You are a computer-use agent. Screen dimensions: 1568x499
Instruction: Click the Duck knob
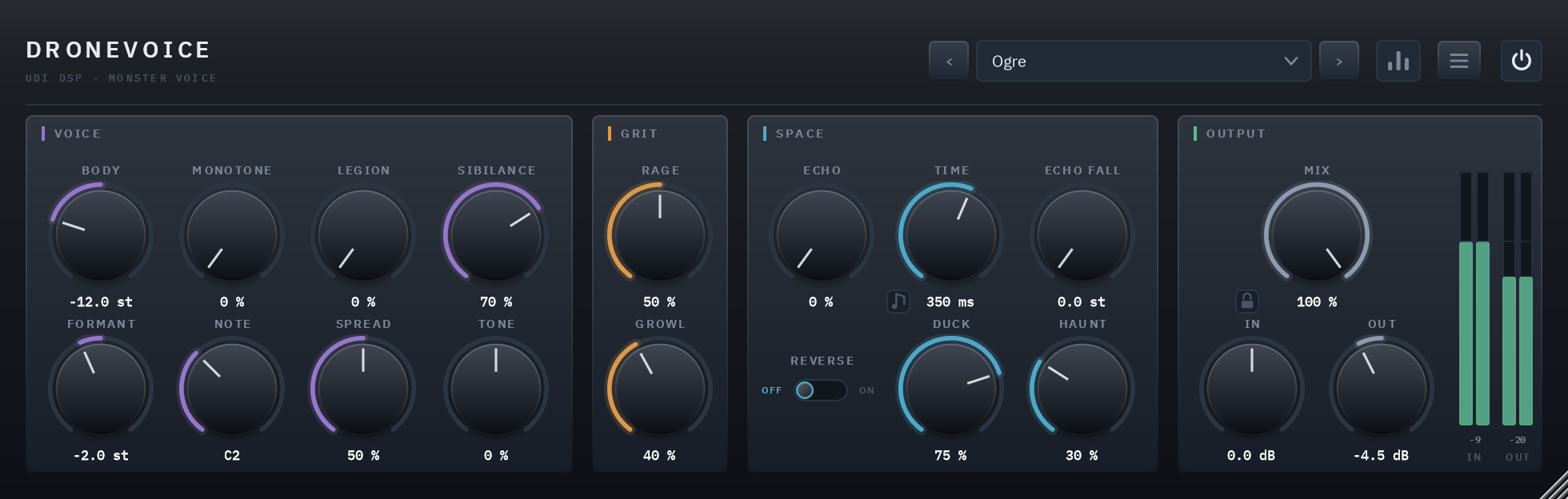951,389
